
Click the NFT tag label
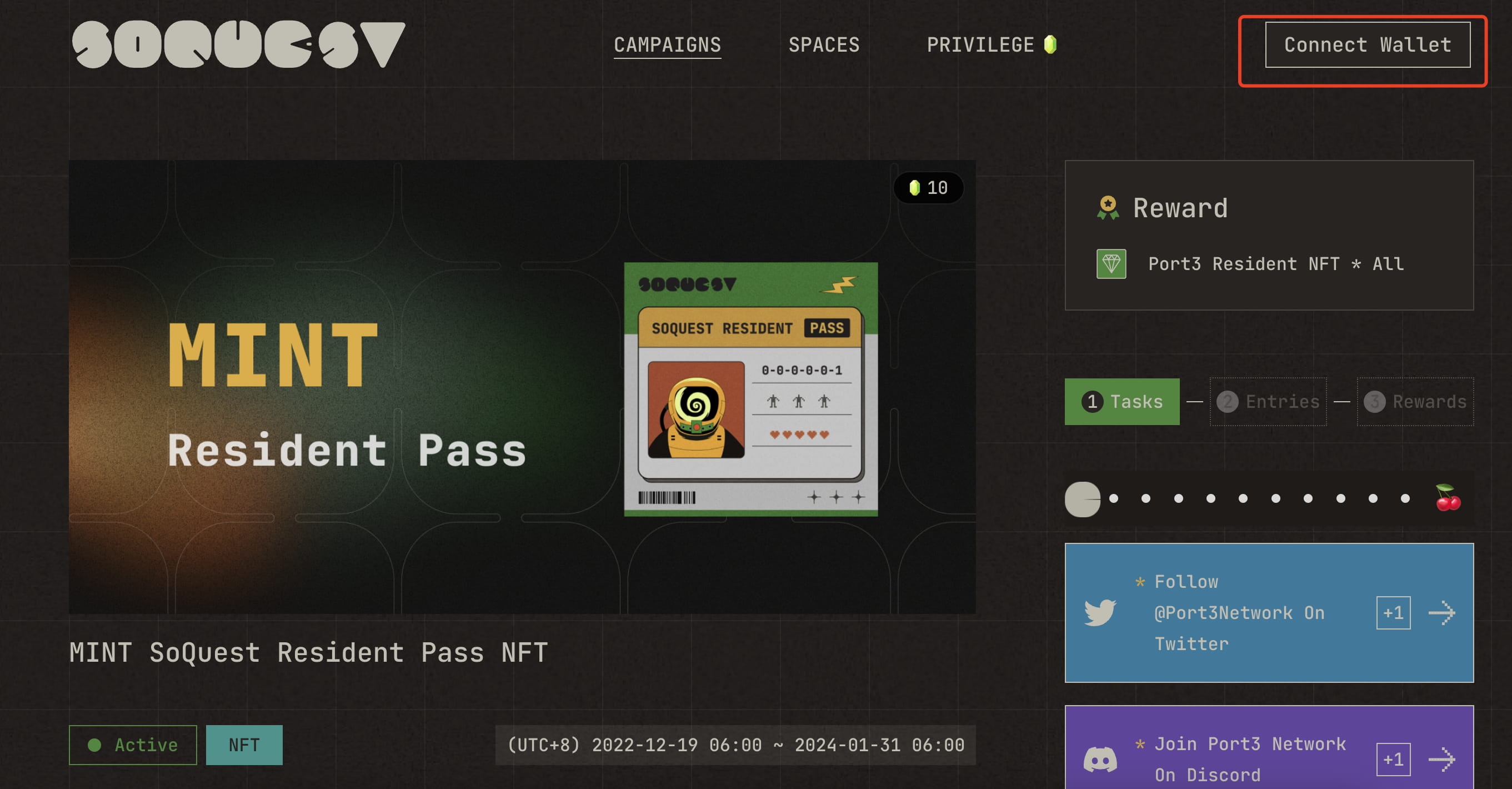tap(244, 745)
